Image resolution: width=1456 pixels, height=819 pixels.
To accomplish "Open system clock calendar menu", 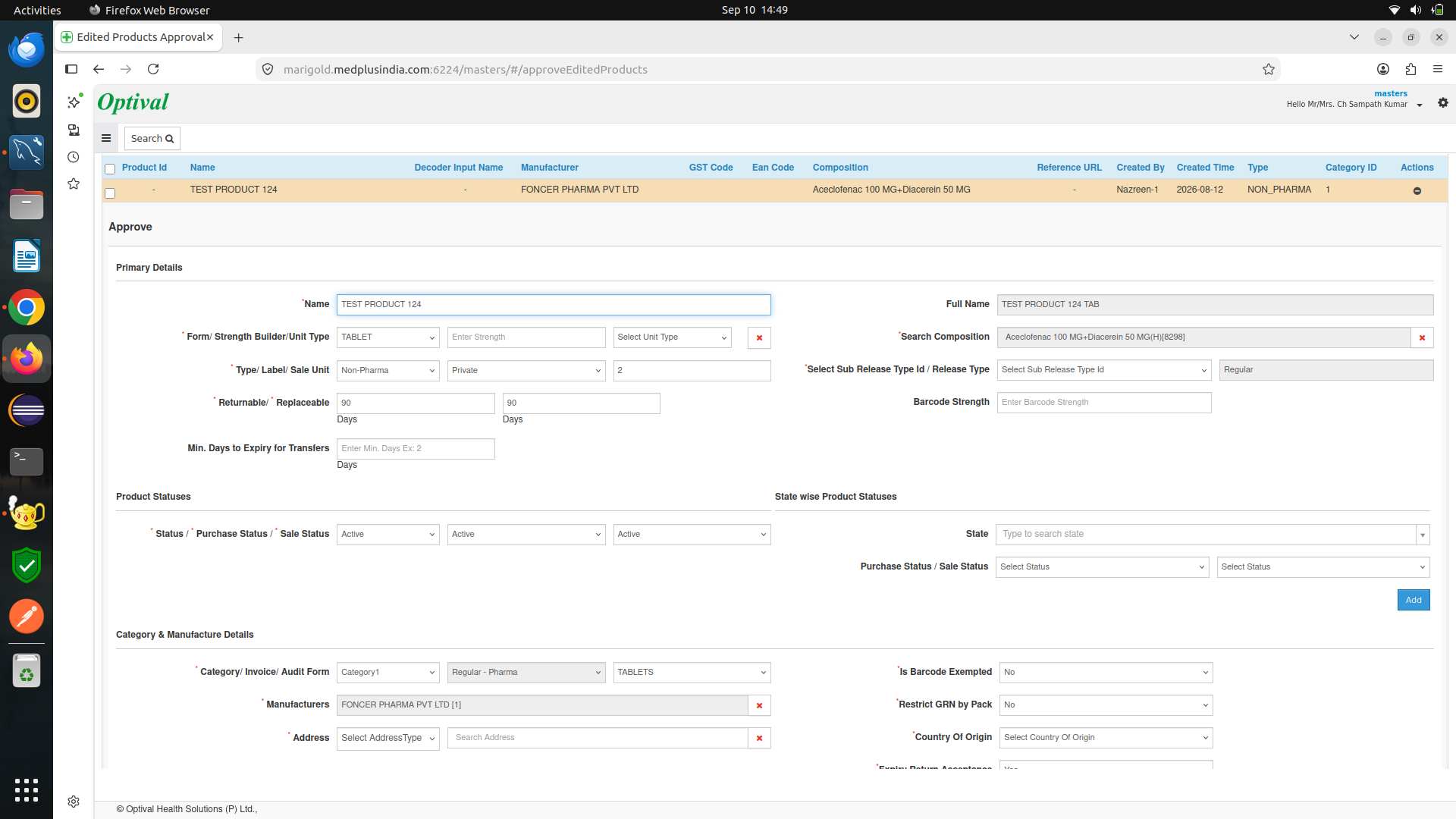I will pos(755,10).
